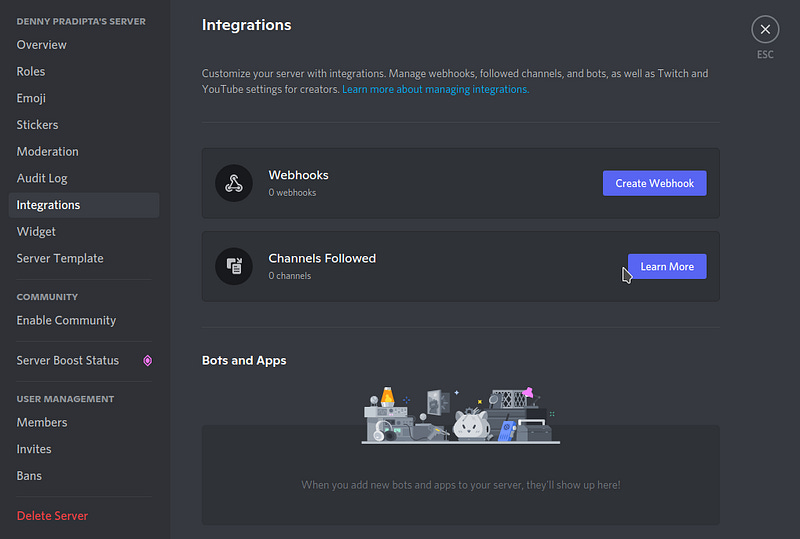800x539 pixels.
Task: Open Server Boost Status
Action: 84,360
